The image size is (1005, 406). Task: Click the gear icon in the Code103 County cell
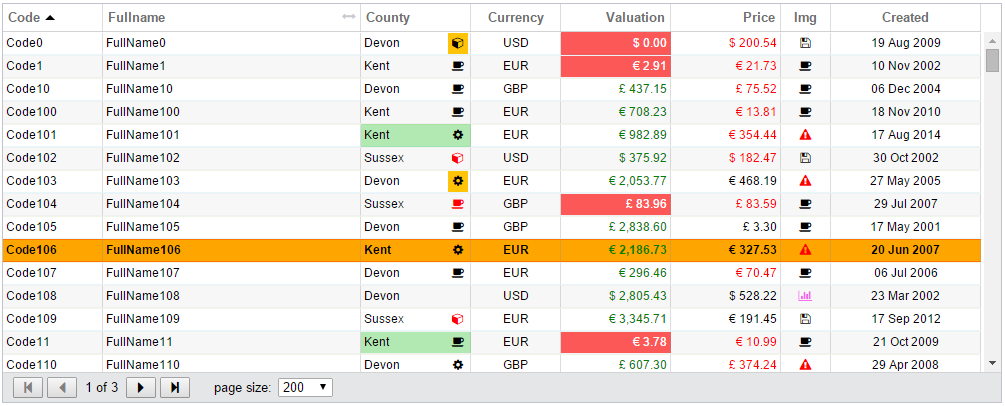458,181
